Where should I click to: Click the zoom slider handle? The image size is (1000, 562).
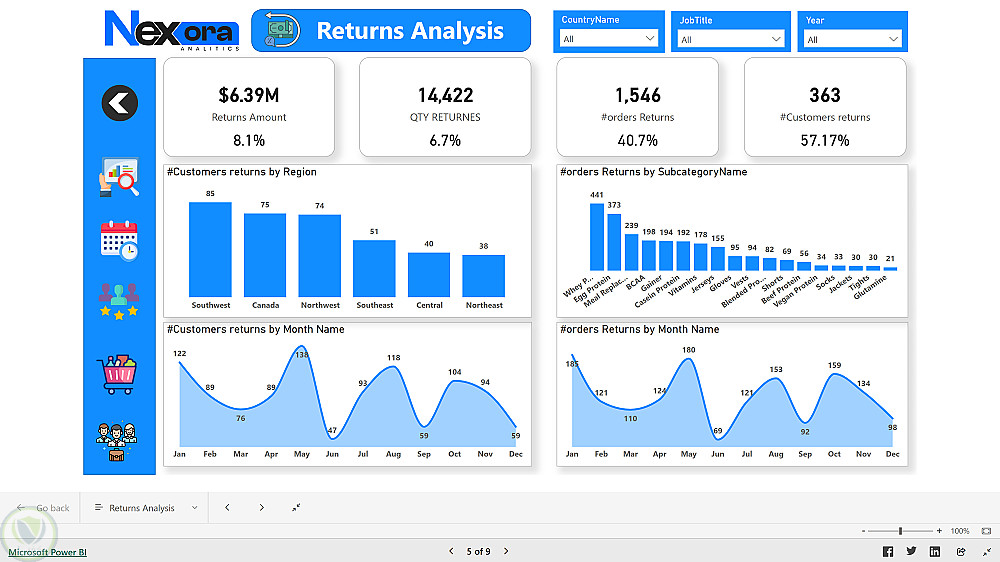(x=901, y=531)
